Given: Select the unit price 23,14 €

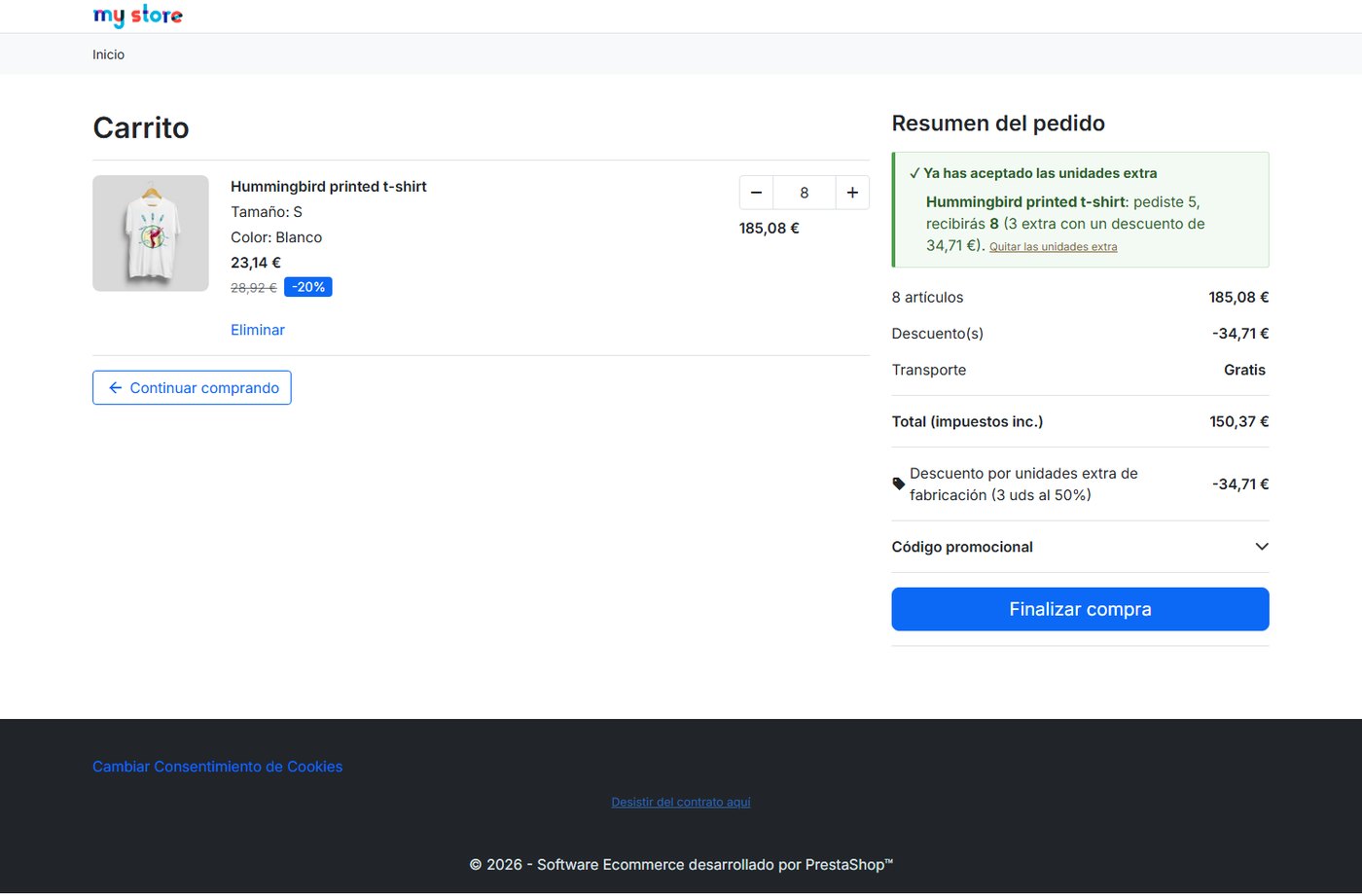Looking at the screenshot, I should click(256, 263).
